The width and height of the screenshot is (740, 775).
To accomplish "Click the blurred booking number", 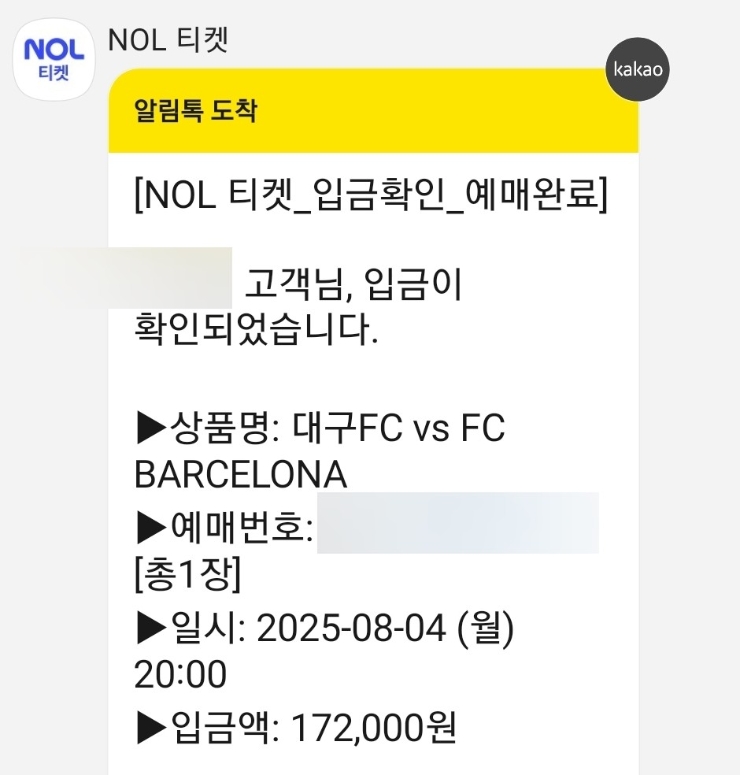I will coord(458,523).
